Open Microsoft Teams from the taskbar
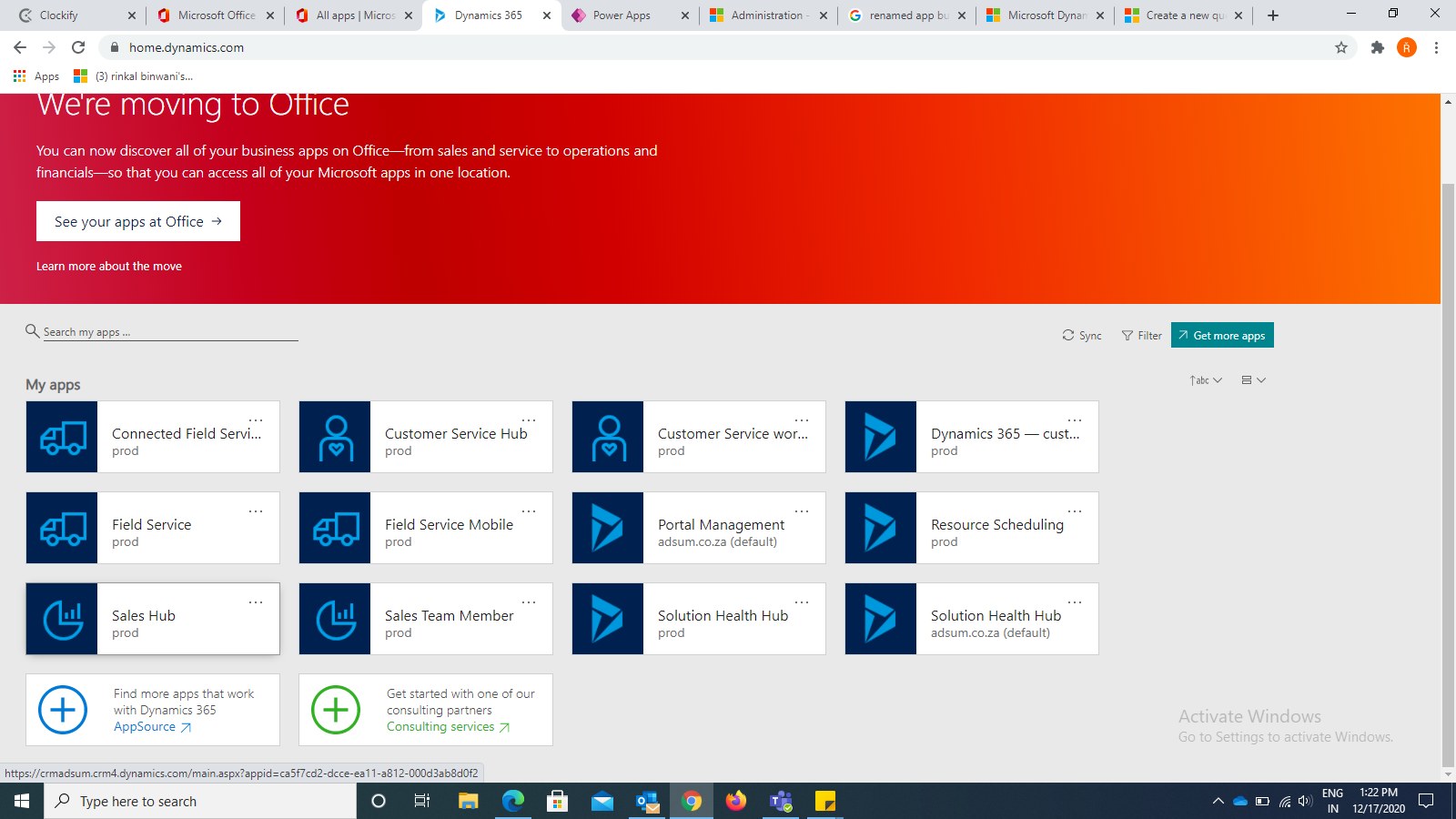 pyautogui.click(x=781, y=801)
